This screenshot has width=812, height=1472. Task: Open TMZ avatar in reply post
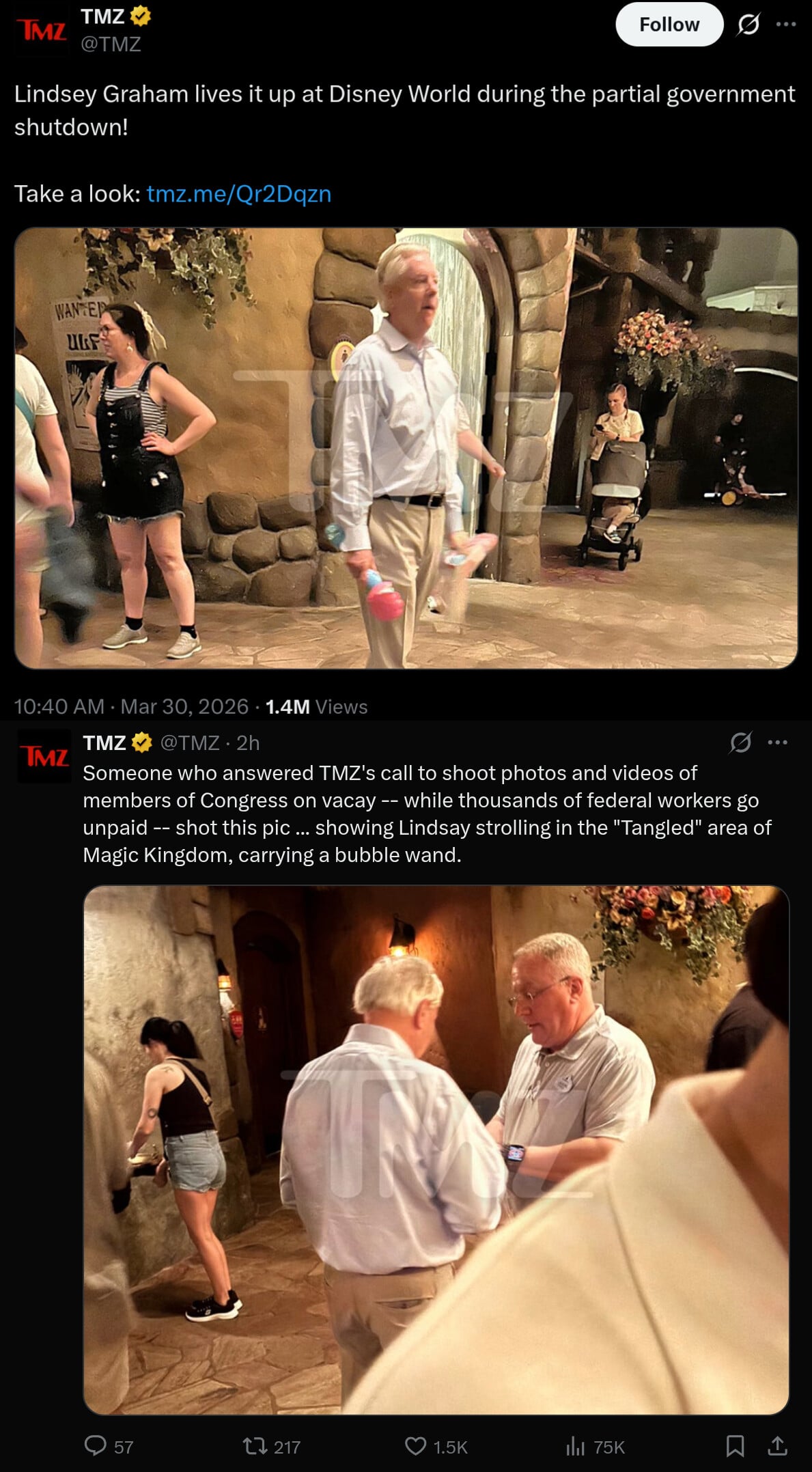[44, 755]
